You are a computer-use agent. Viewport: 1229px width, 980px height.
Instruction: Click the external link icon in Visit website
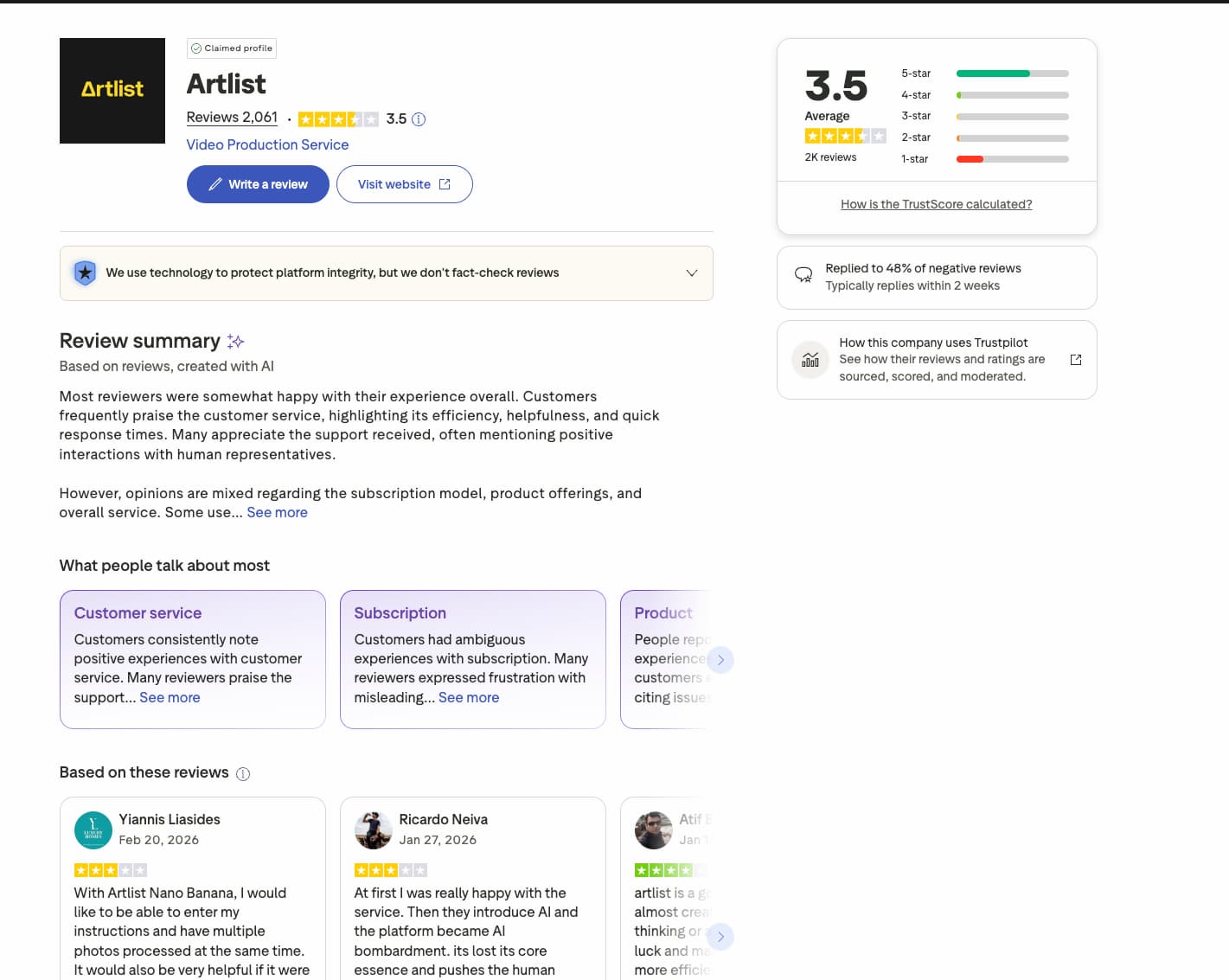[445, 183]
